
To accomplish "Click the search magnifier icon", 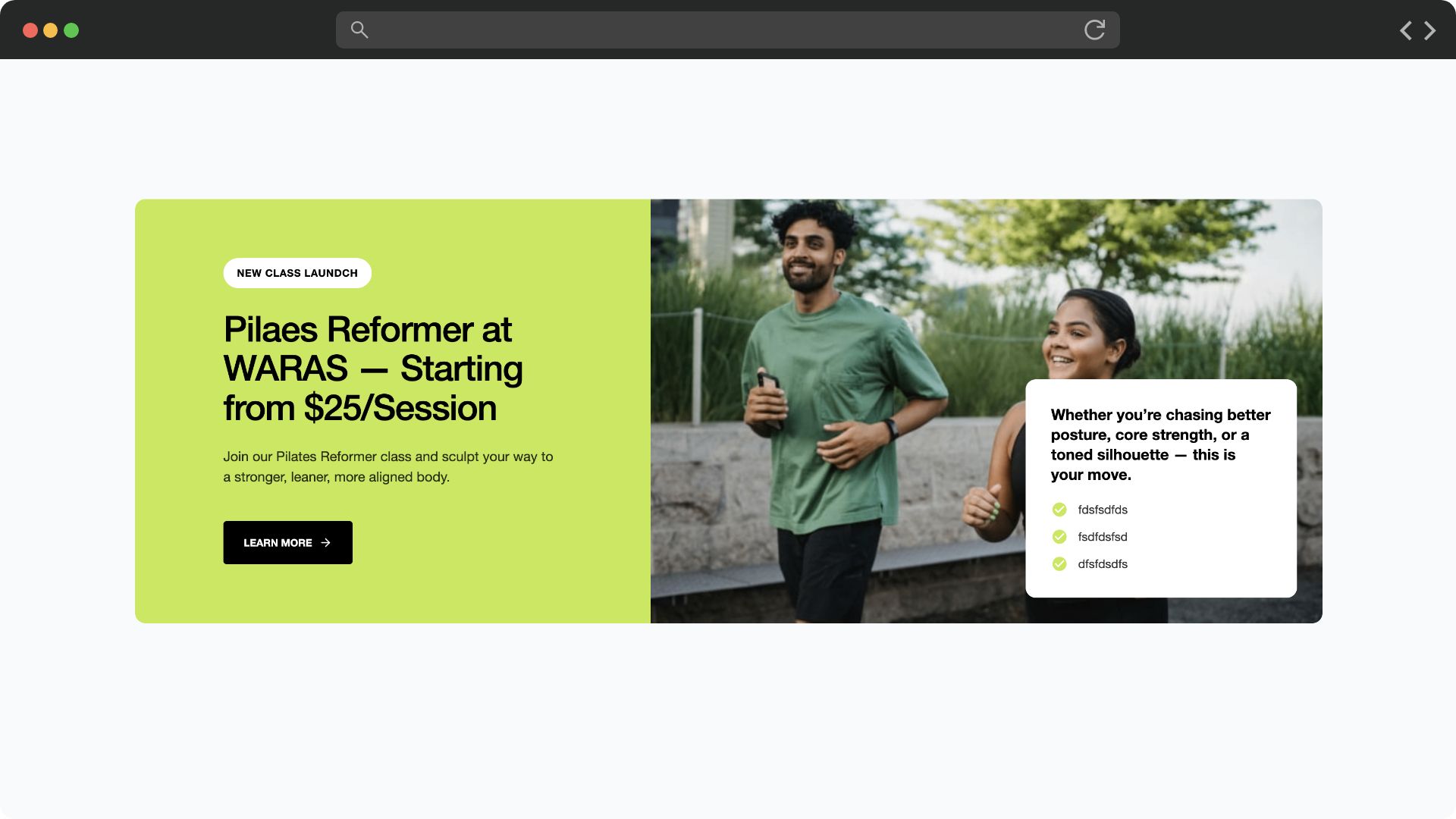I will tap(359, 30).
